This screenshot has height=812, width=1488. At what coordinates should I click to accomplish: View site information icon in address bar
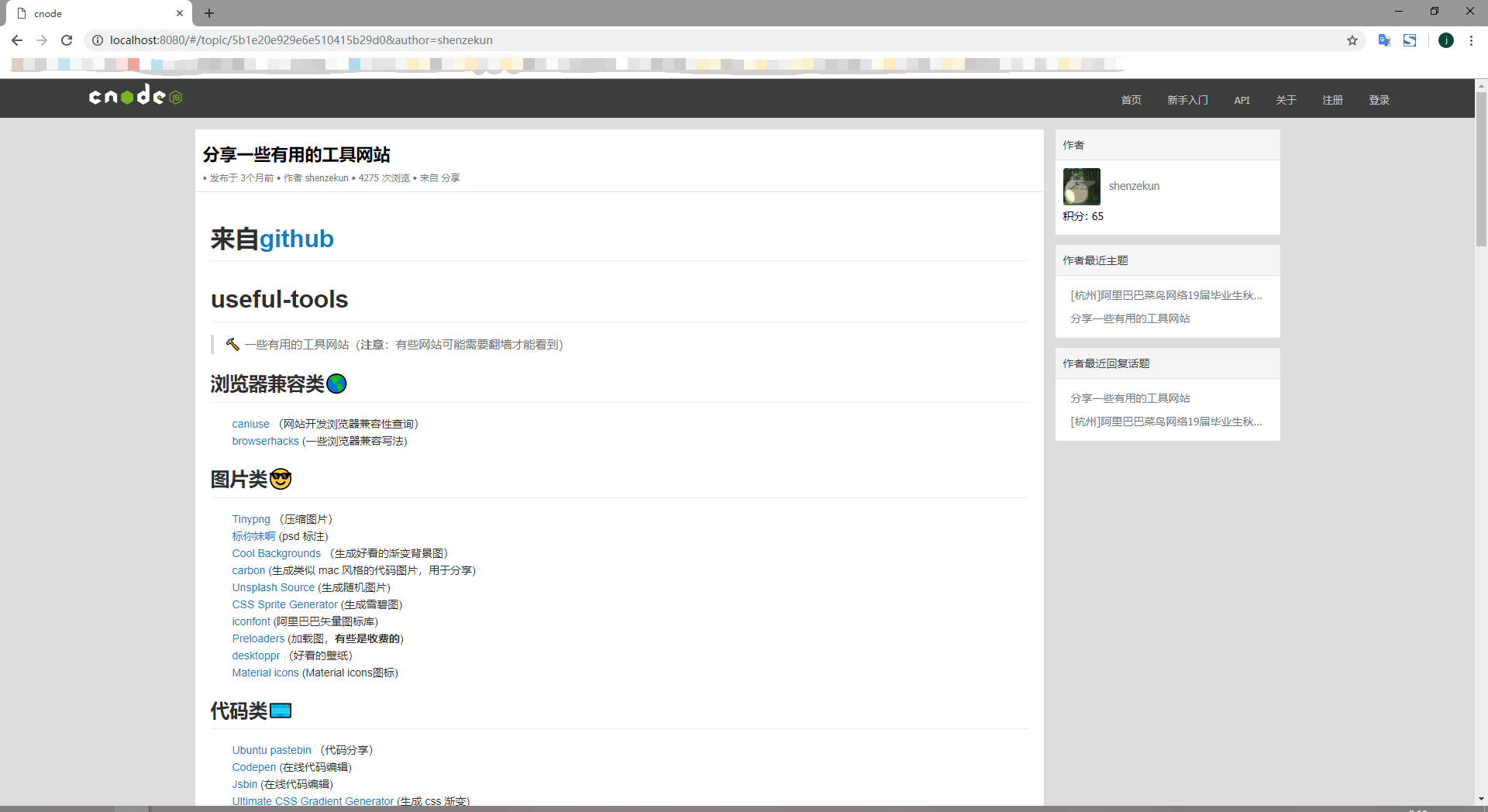tap(98, 40)
